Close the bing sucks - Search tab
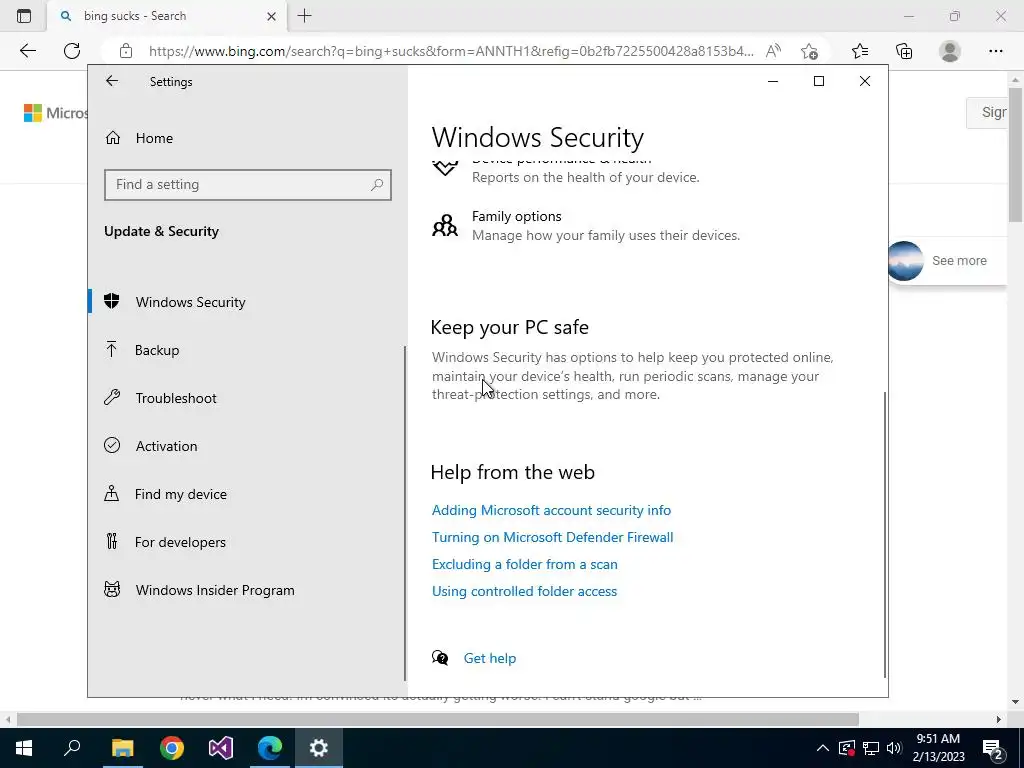Screen dimensions: 1024x768 (x=272, y=16)
